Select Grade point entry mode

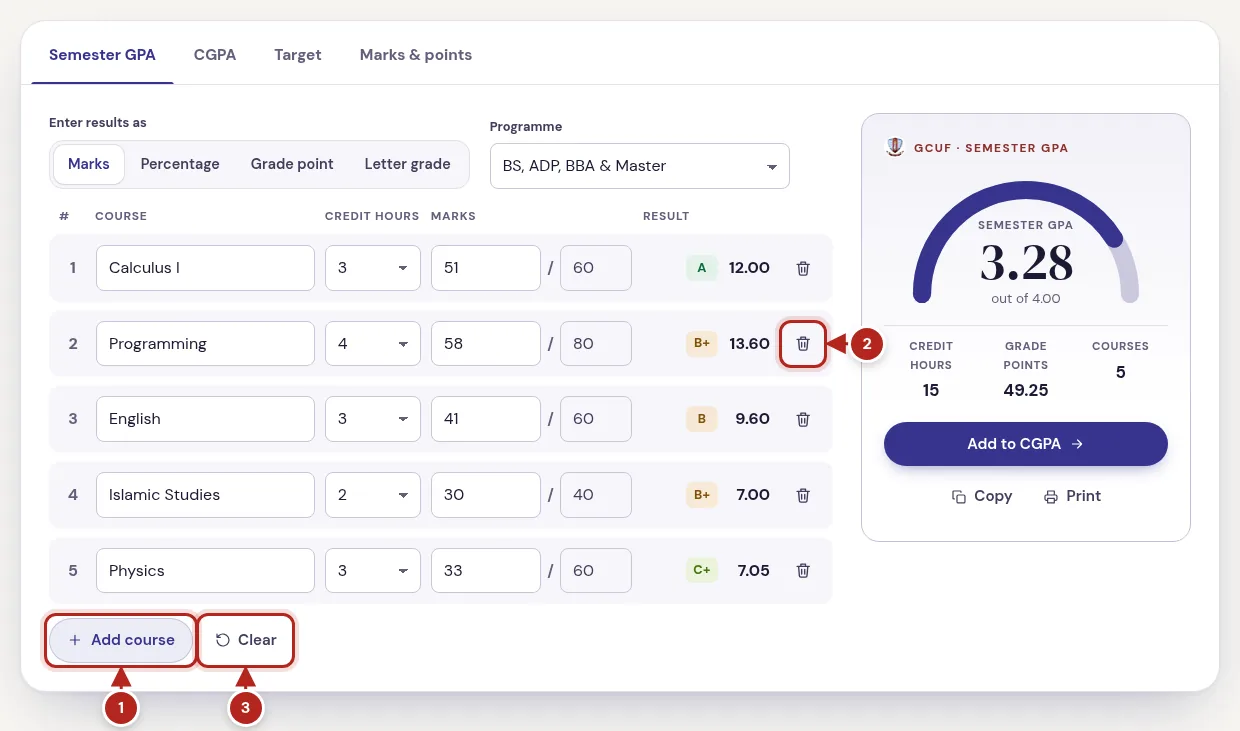click(292, 164)
